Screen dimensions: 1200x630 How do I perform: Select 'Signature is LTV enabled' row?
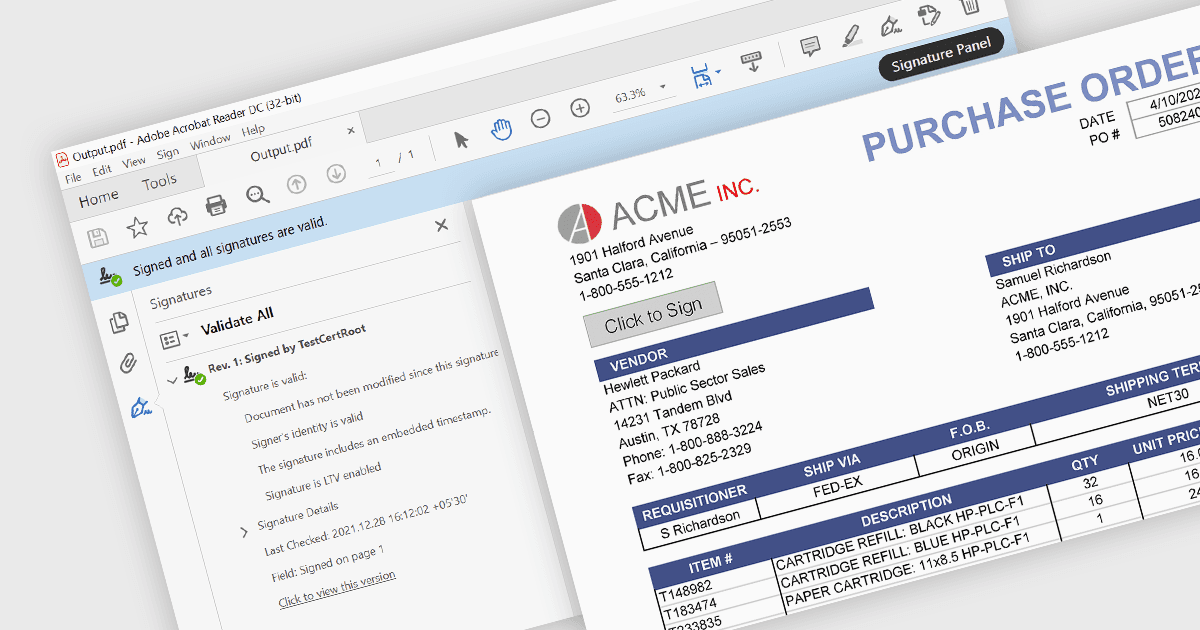[x=323, y=481]
